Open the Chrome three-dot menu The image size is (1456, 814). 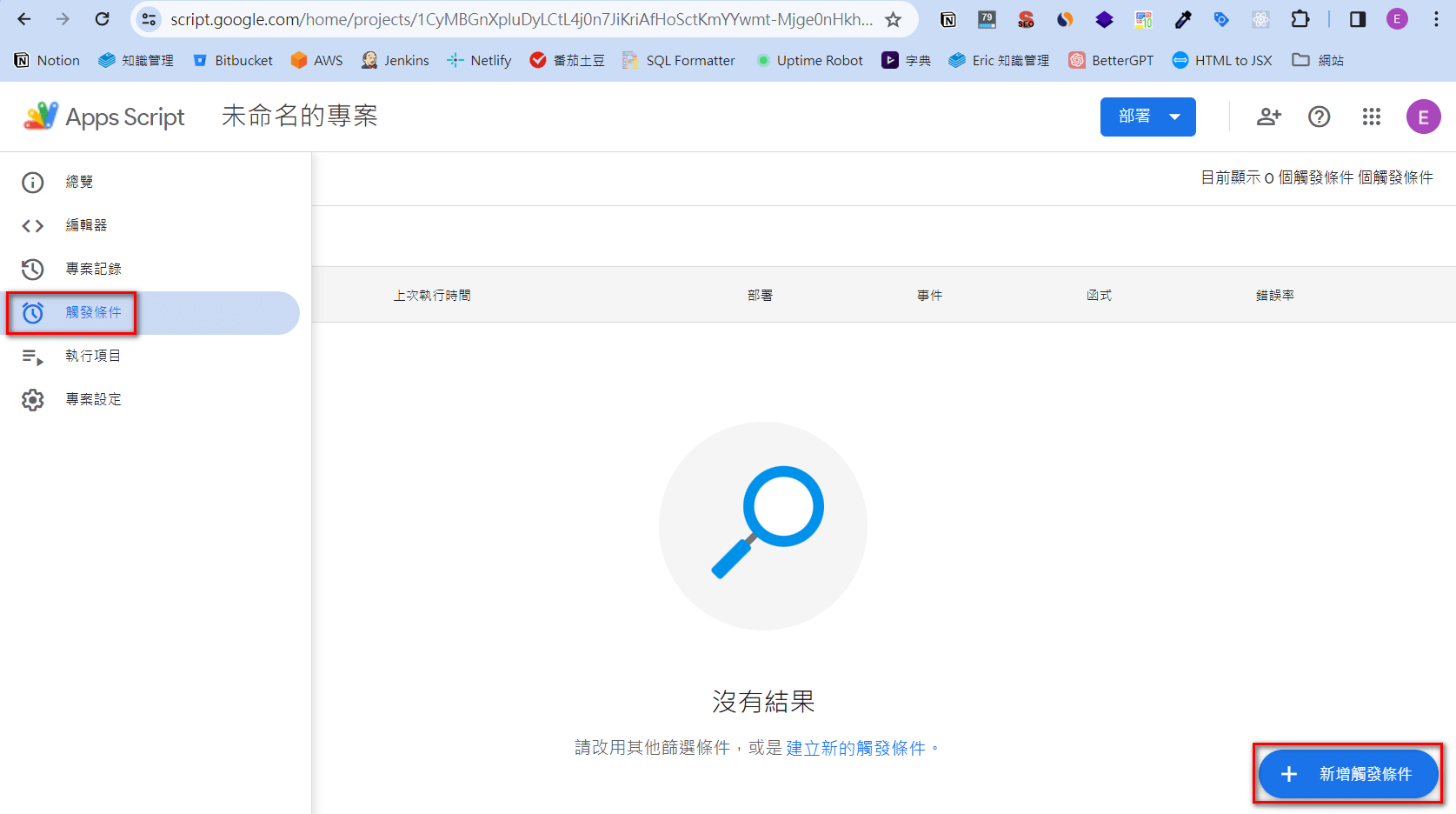click(x=1436, y=19)
